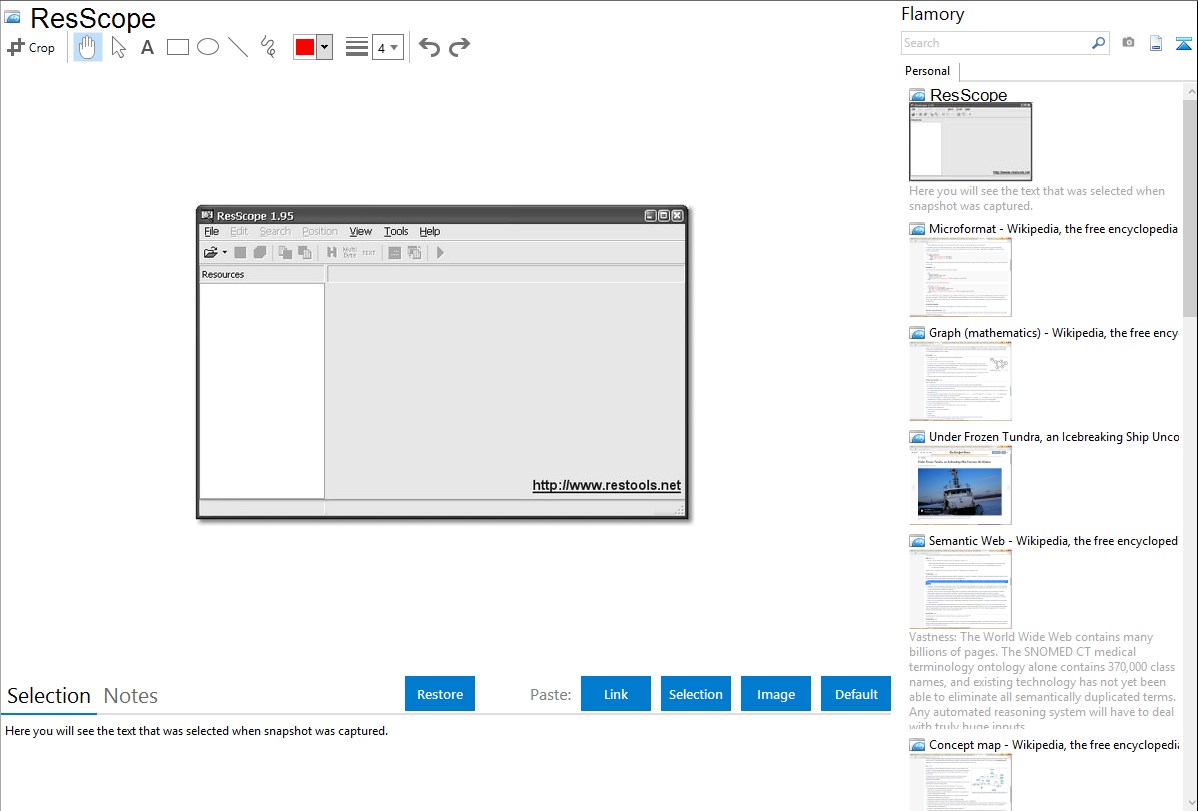Click the Link paste button
This screenshot has width=1198, height=811.
point(616,694)
